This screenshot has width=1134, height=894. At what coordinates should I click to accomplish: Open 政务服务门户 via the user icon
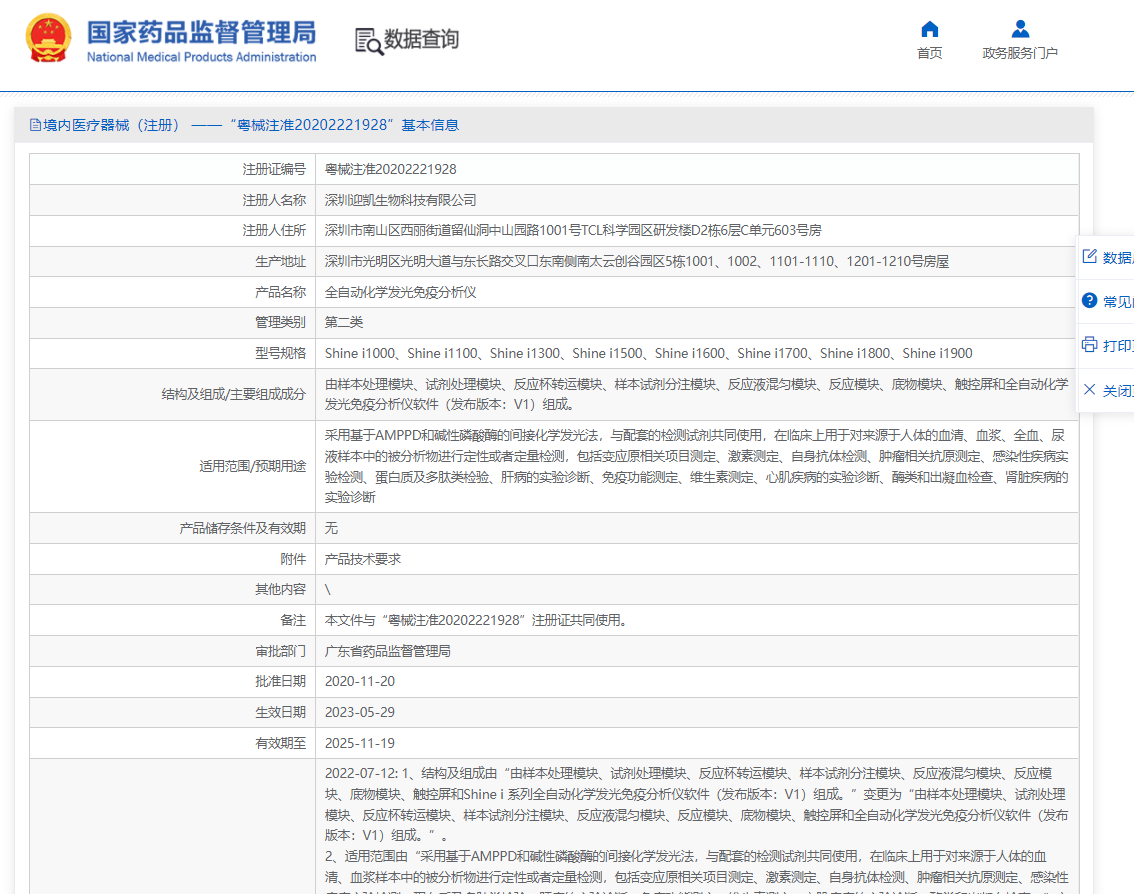1020,29
